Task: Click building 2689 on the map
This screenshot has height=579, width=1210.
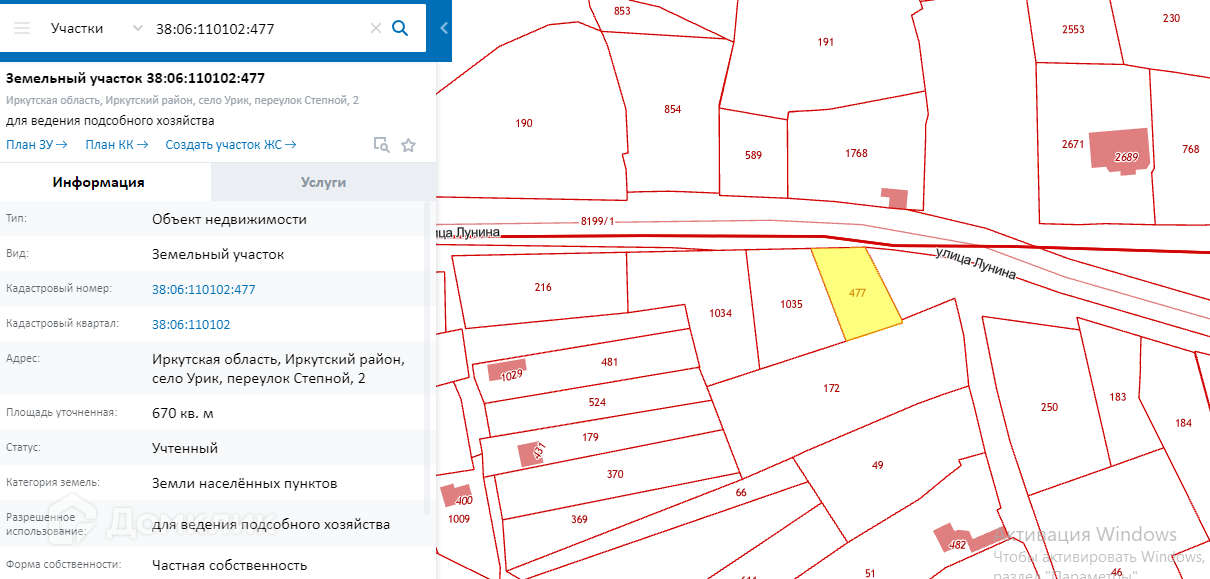Action: click(1119, 150)
